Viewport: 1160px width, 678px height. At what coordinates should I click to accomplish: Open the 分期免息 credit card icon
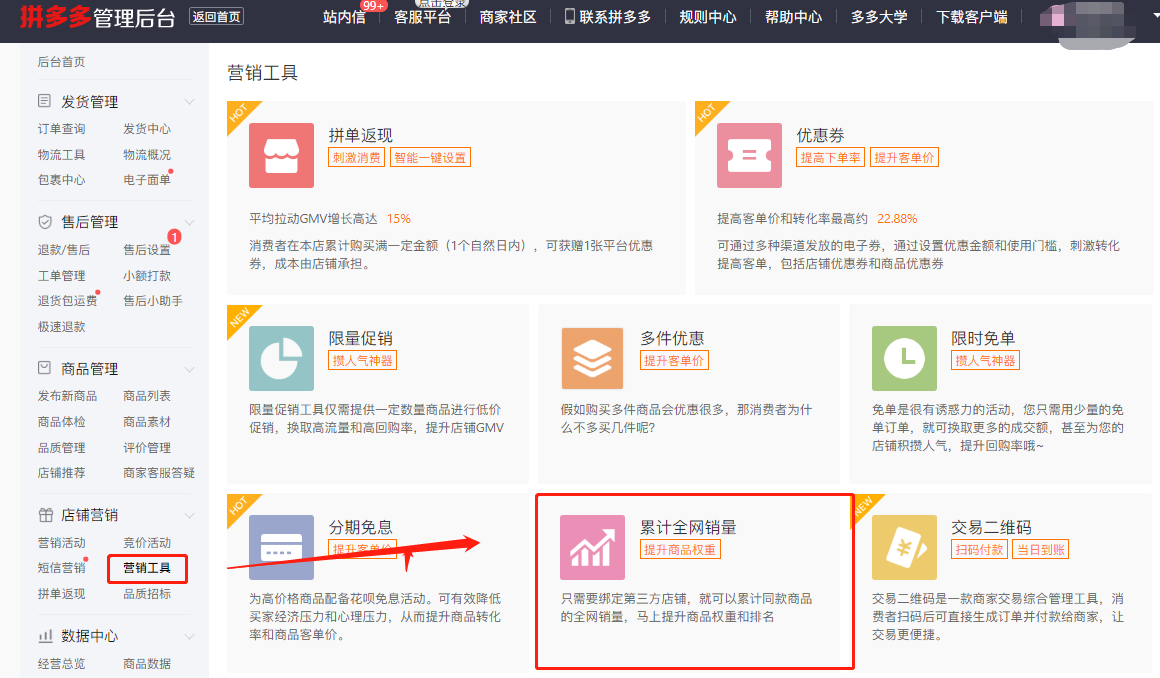click(281, 548)
